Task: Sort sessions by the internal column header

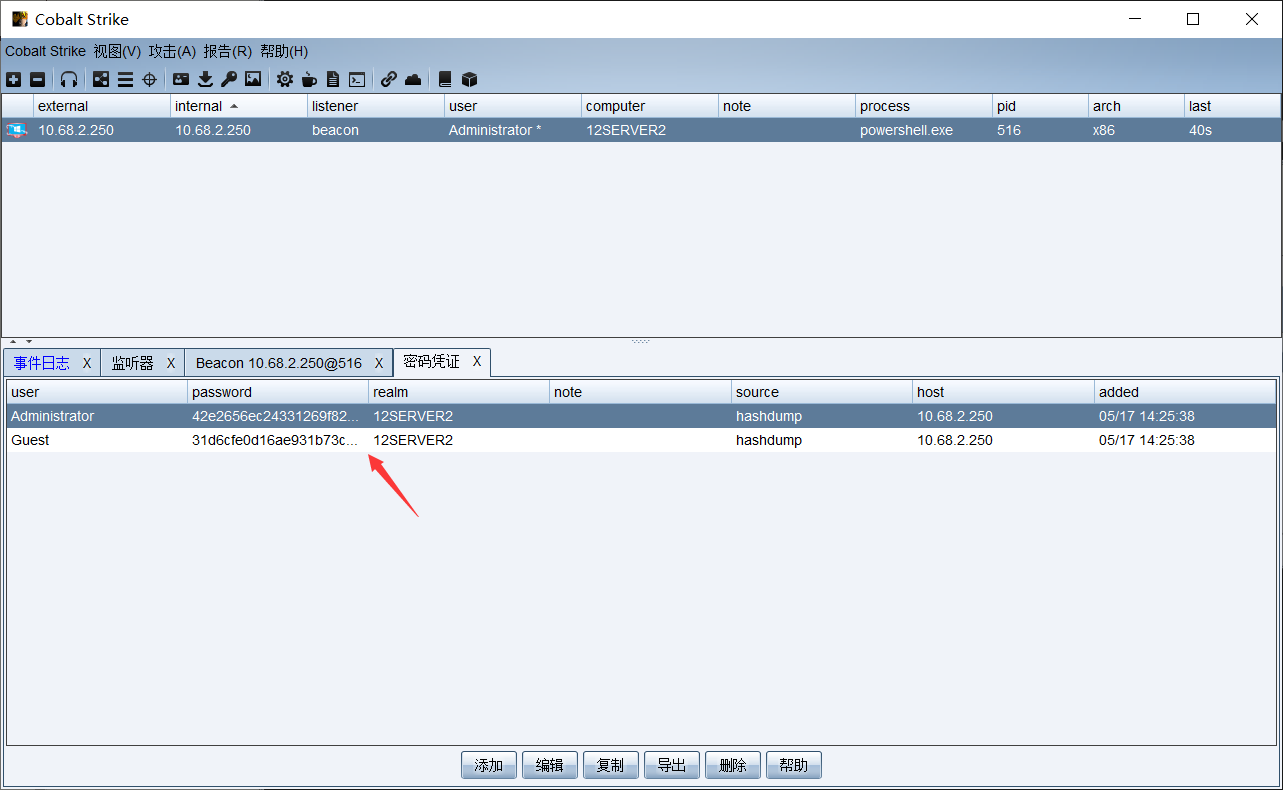Action: pyautogui.click(x=239, y=106)
